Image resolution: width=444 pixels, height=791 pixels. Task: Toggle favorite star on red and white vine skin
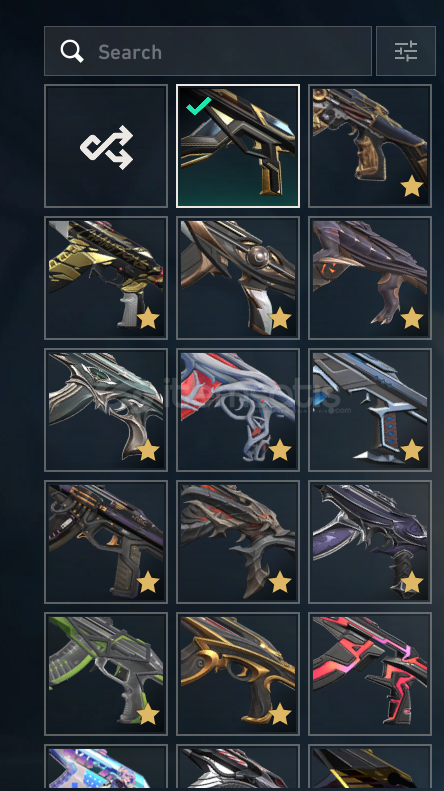(280, 450)
